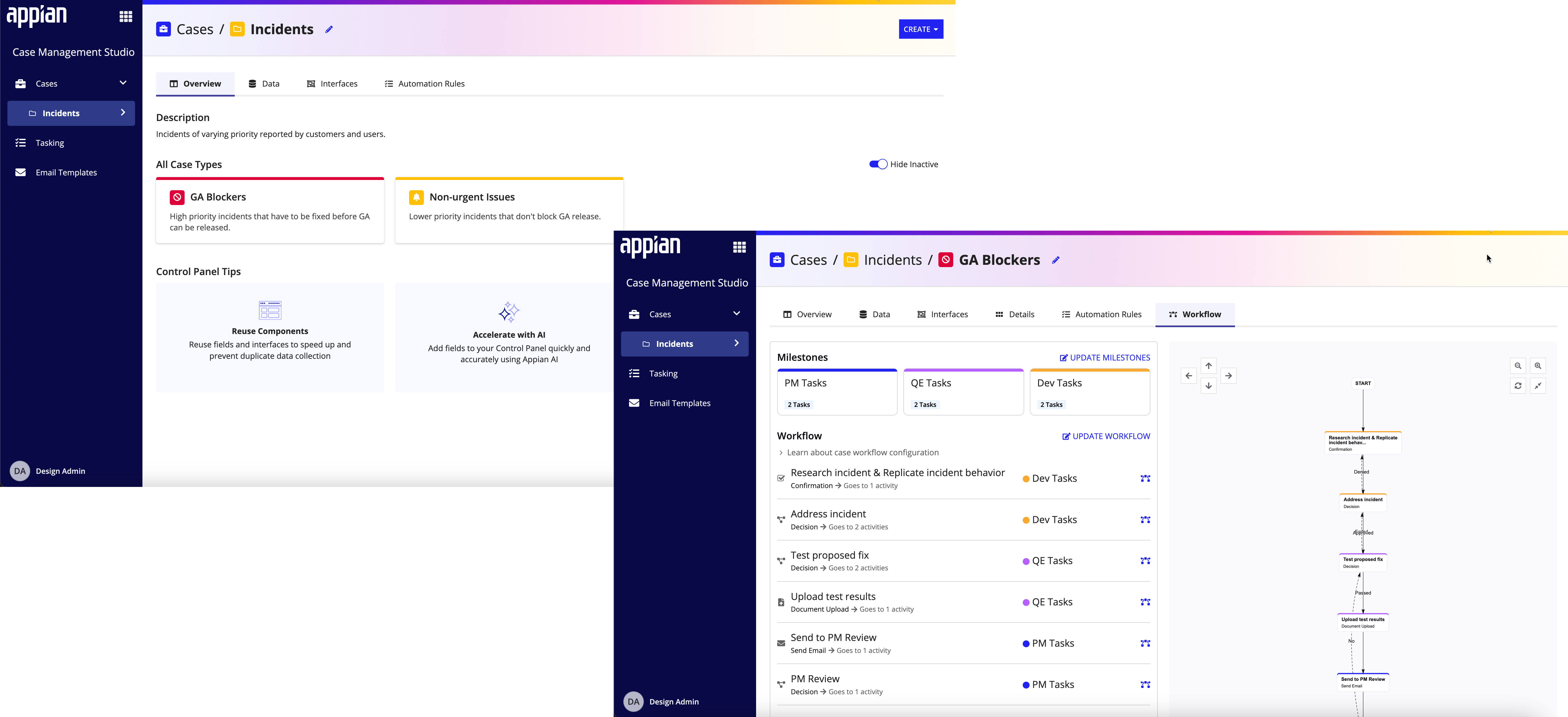The width and height of the screenshot is (1568, 717).
Task: Click the UPDATE MILESTONES link
Action: coord(1104,358)
